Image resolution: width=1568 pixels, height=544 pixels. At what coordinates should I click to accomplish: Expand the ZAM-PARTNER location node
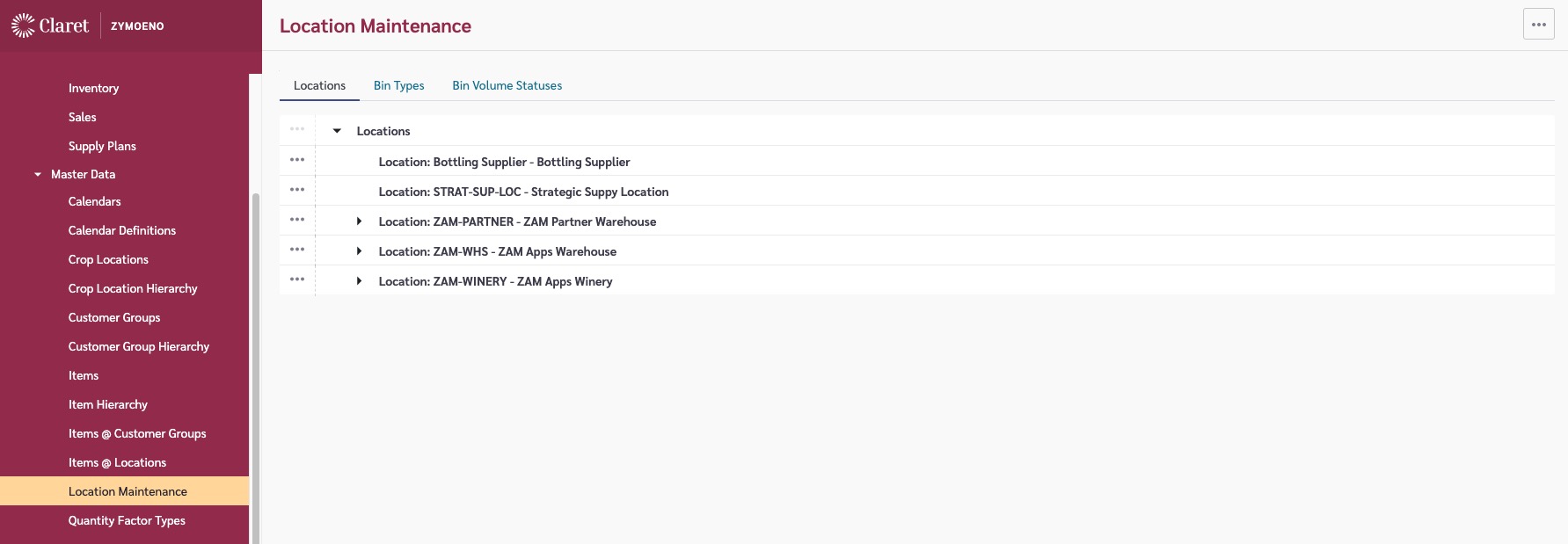pyautogui.click(x=359, y=221)
